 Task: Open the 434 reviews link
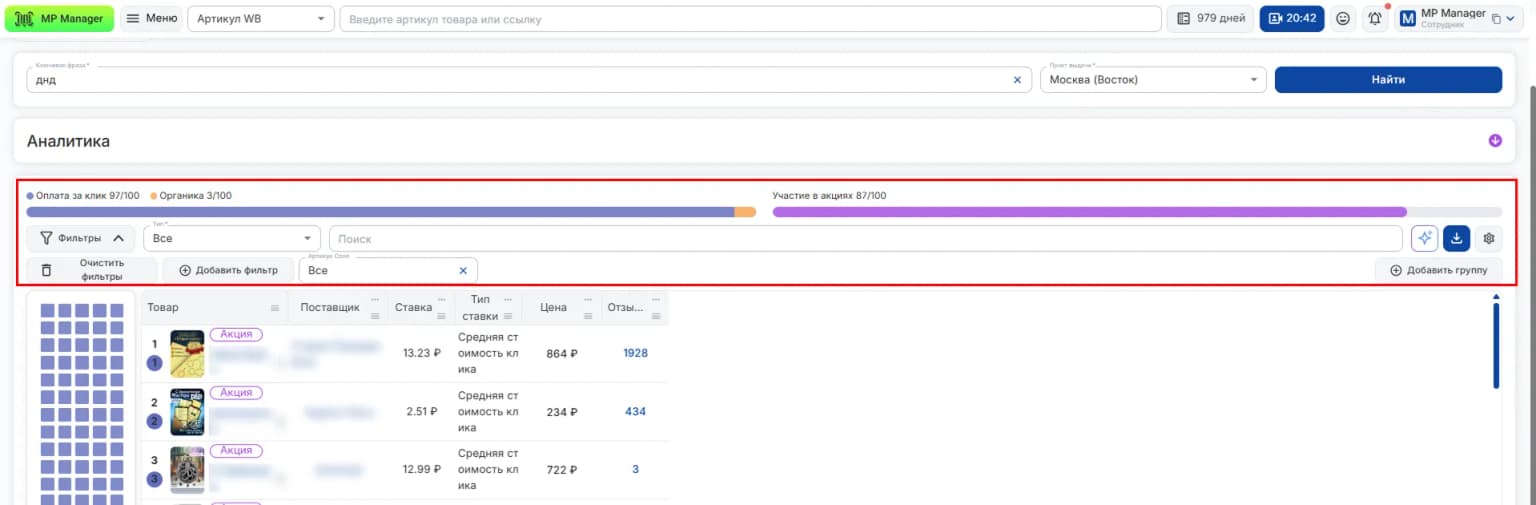point(635,411)
